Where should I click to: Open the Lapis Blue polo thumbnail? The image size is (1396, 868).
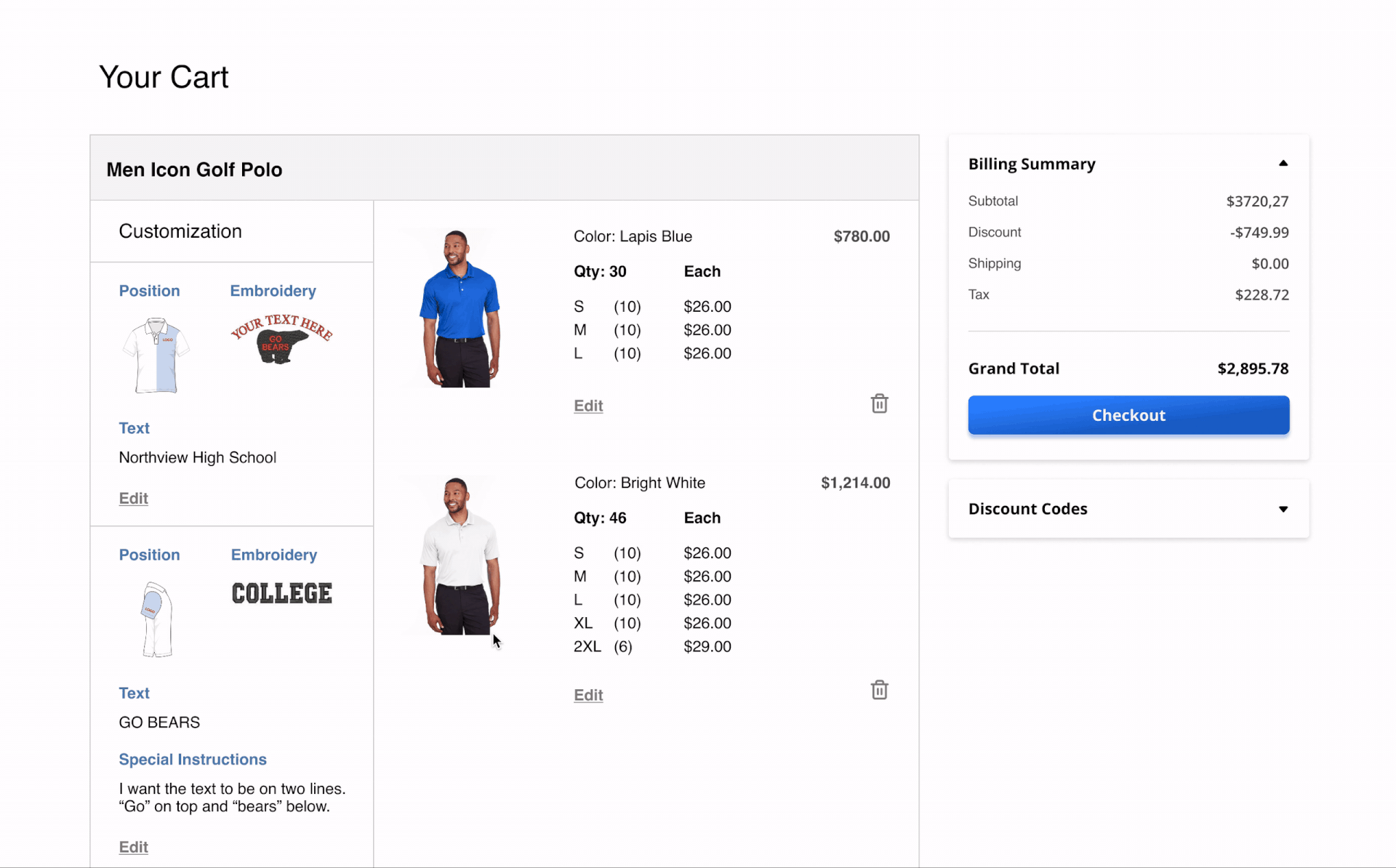pyautogui.click(x=460, y=308)
